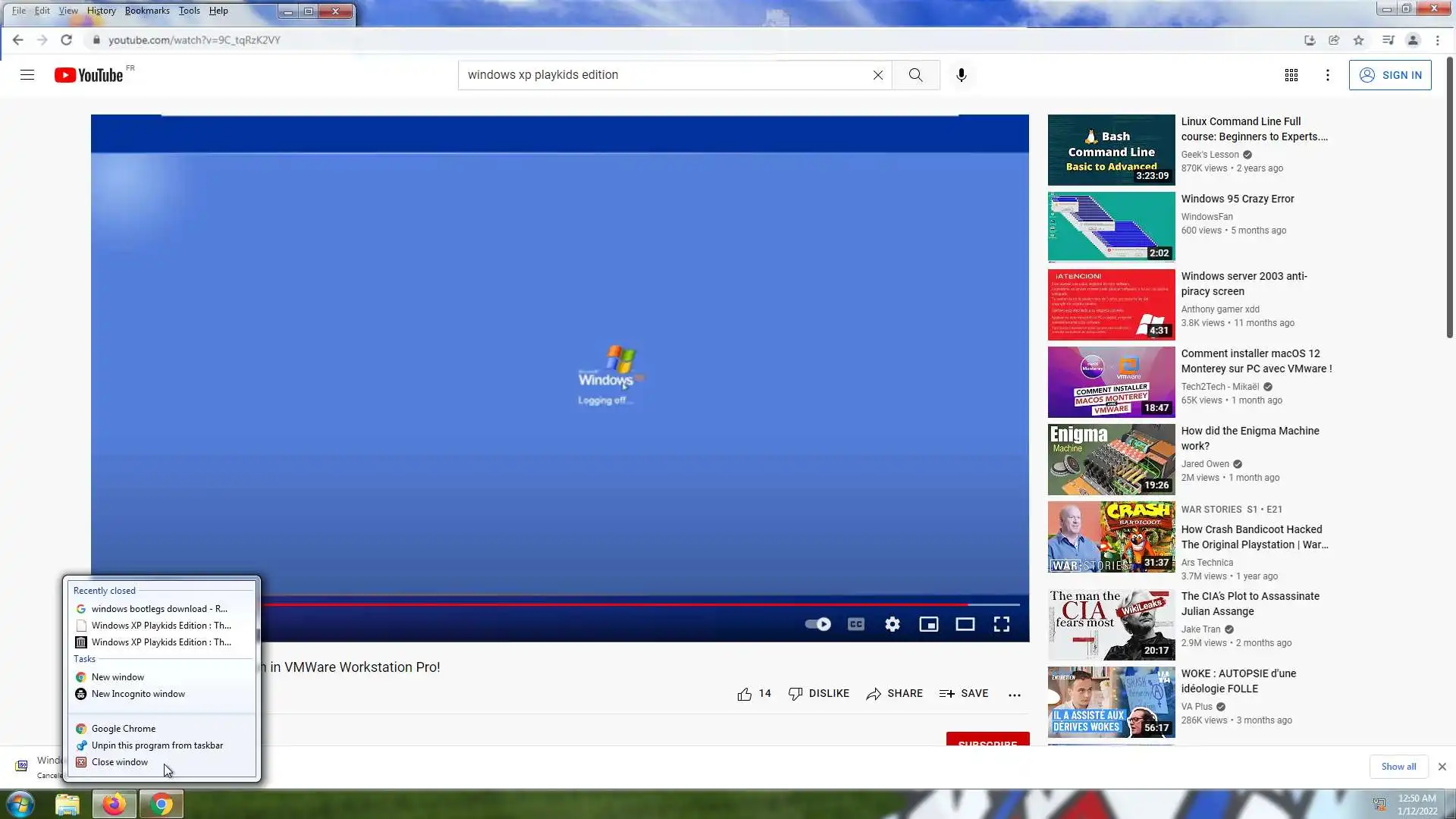Image resolution: width=1456 pixels, height=819 pixels.
Task: Open the YouTube hamburger guide menu
Action: 27,75
